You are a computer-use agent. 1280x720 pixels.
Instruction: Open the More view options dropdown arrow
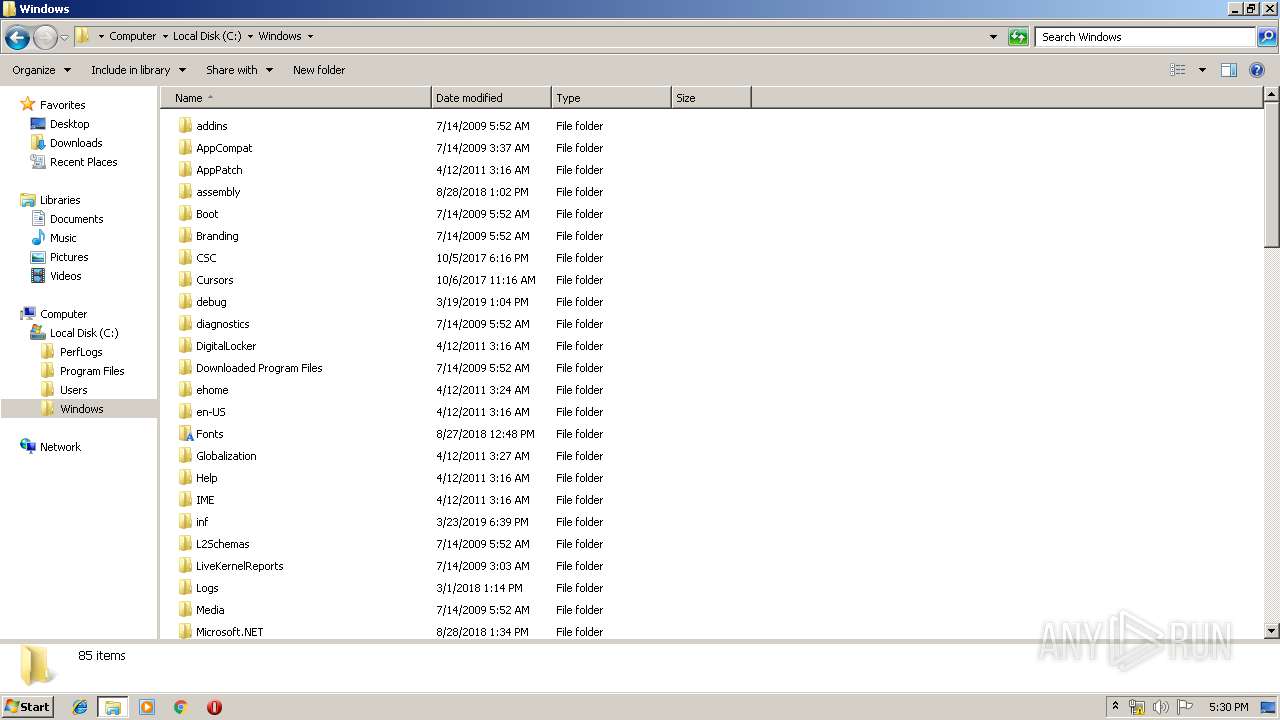(1202, 70)
